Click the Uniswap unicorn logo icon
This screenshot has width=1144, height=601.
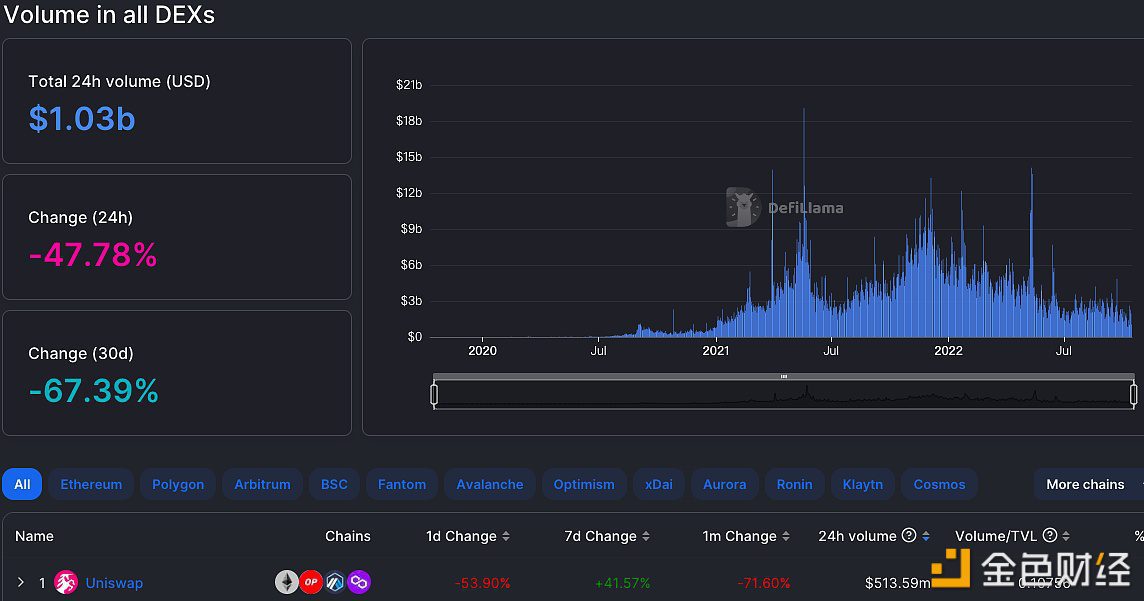point(66,582)
